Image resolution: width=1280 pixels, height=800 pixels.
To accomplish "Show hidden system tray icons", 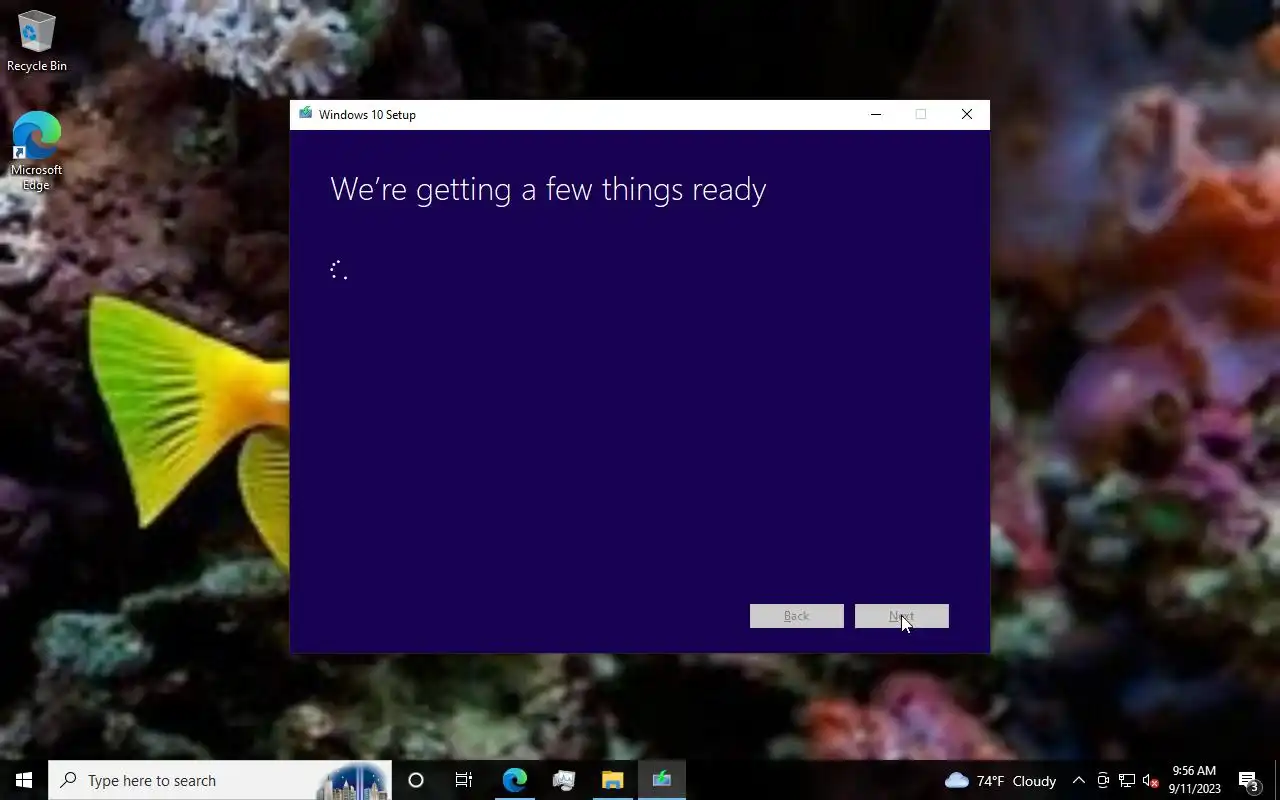I will (1078, 780).
